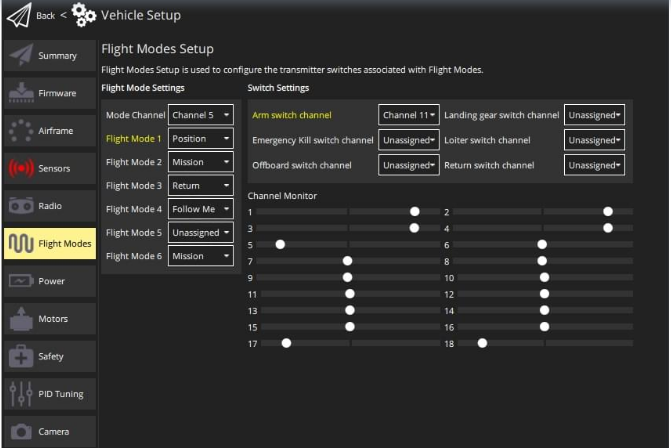Open the Airframe setup icon
Screen dimensions: 671x448
(x=21, y=130)
